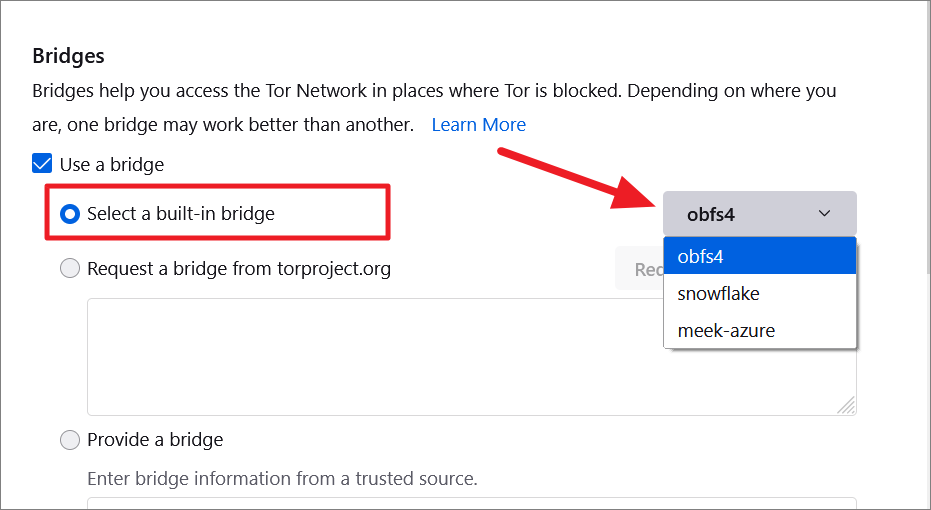Click the Bridges section heading

68,56
